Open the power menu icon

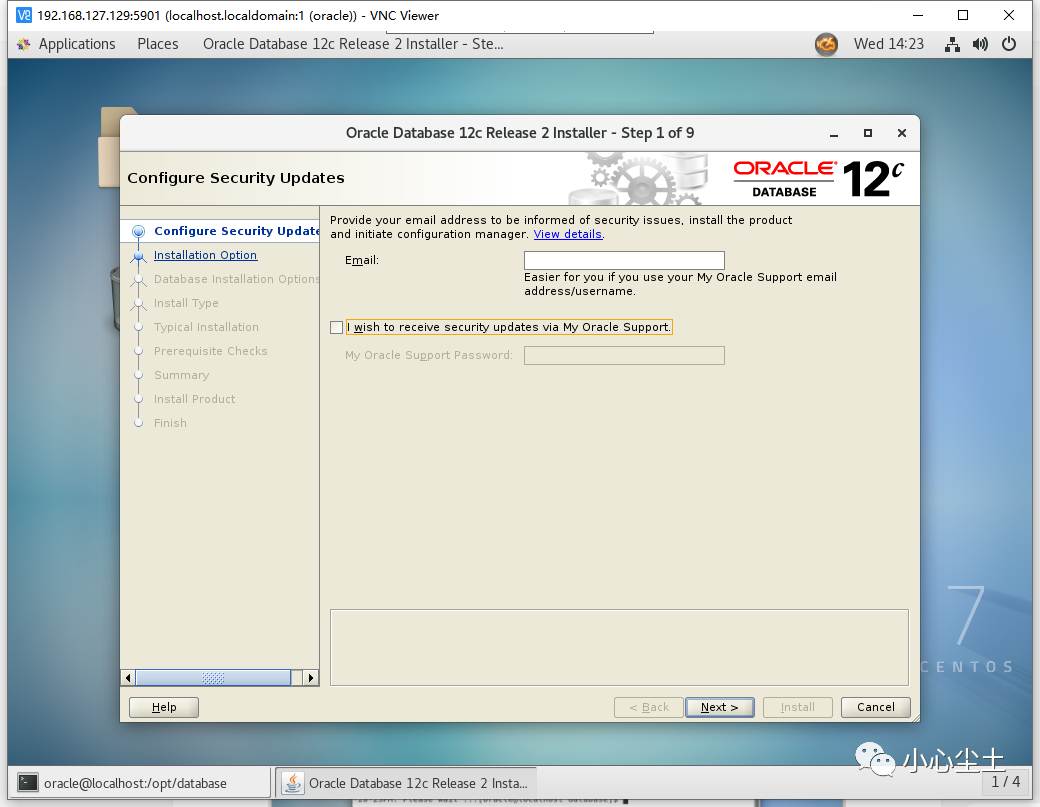(x=1009, y=44)
